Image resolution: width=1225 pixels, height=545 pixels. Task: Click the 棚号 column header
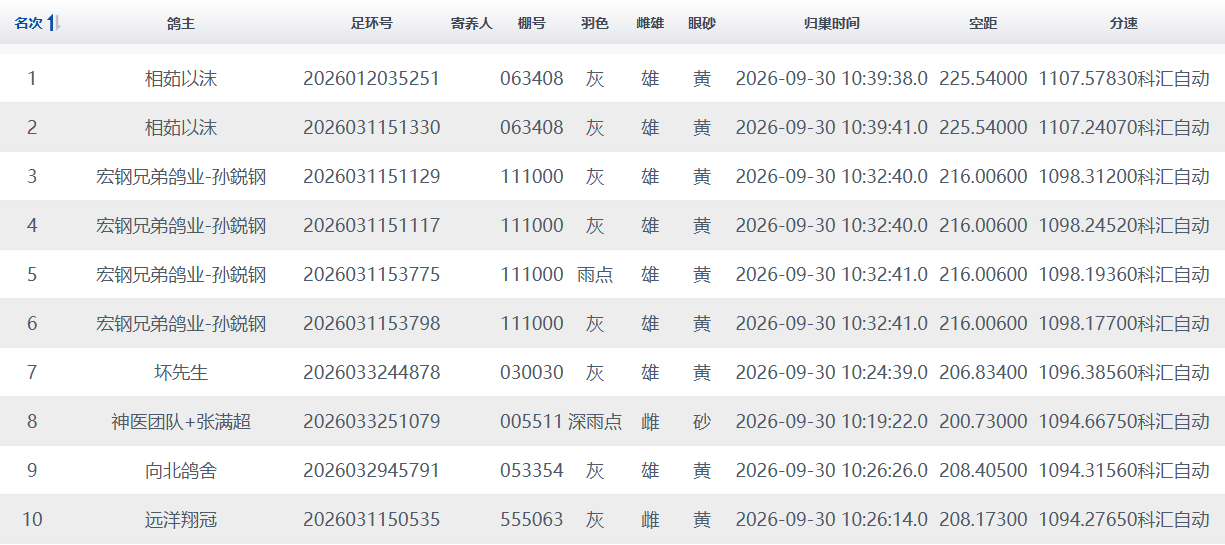point(532,23)
